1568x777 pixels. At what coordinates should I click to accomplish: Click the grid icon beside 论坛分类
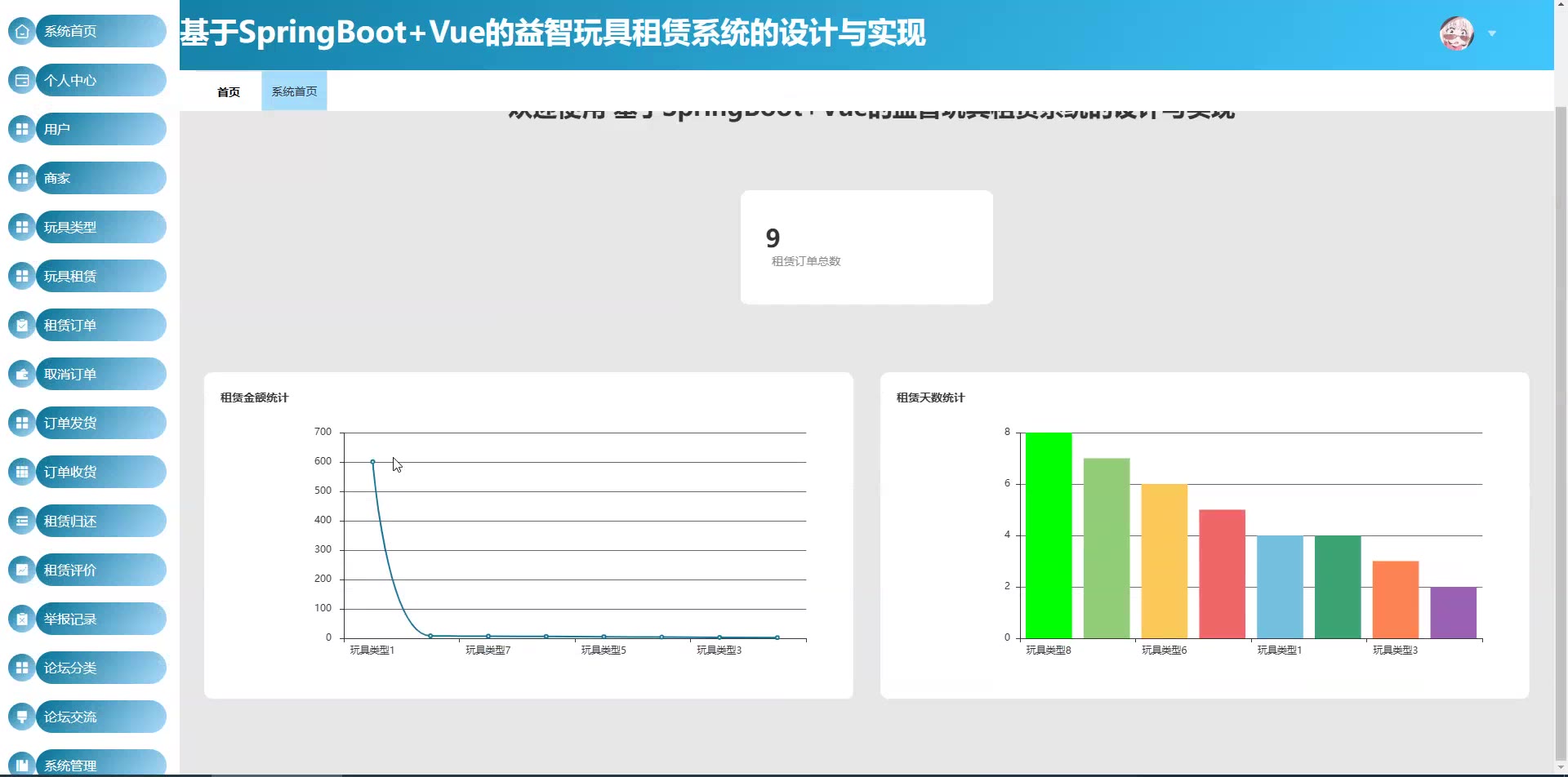click(22, 668)
